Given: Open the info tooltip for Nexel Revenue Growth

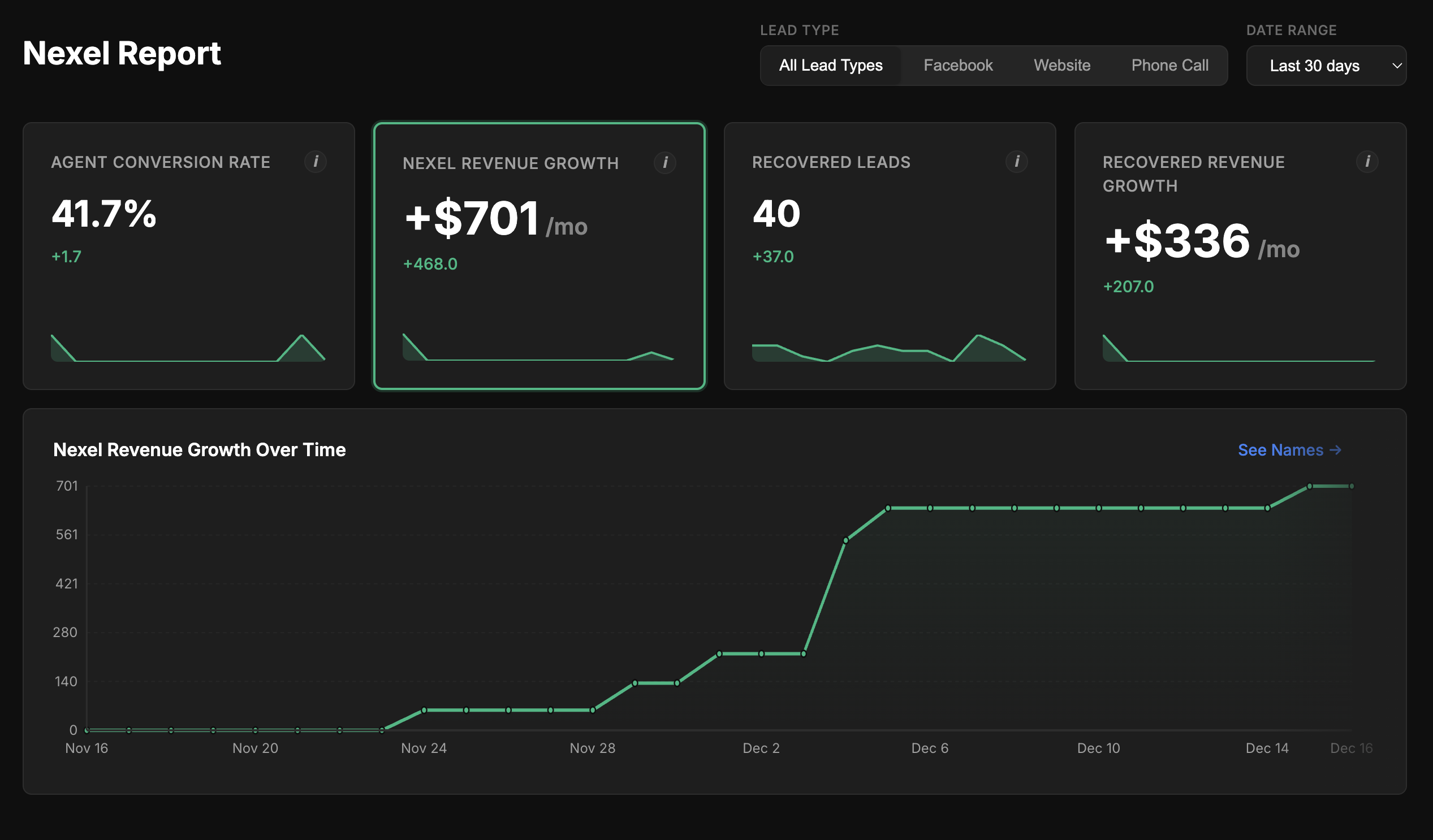Looking at the screenshot, I should coord(665,163).
